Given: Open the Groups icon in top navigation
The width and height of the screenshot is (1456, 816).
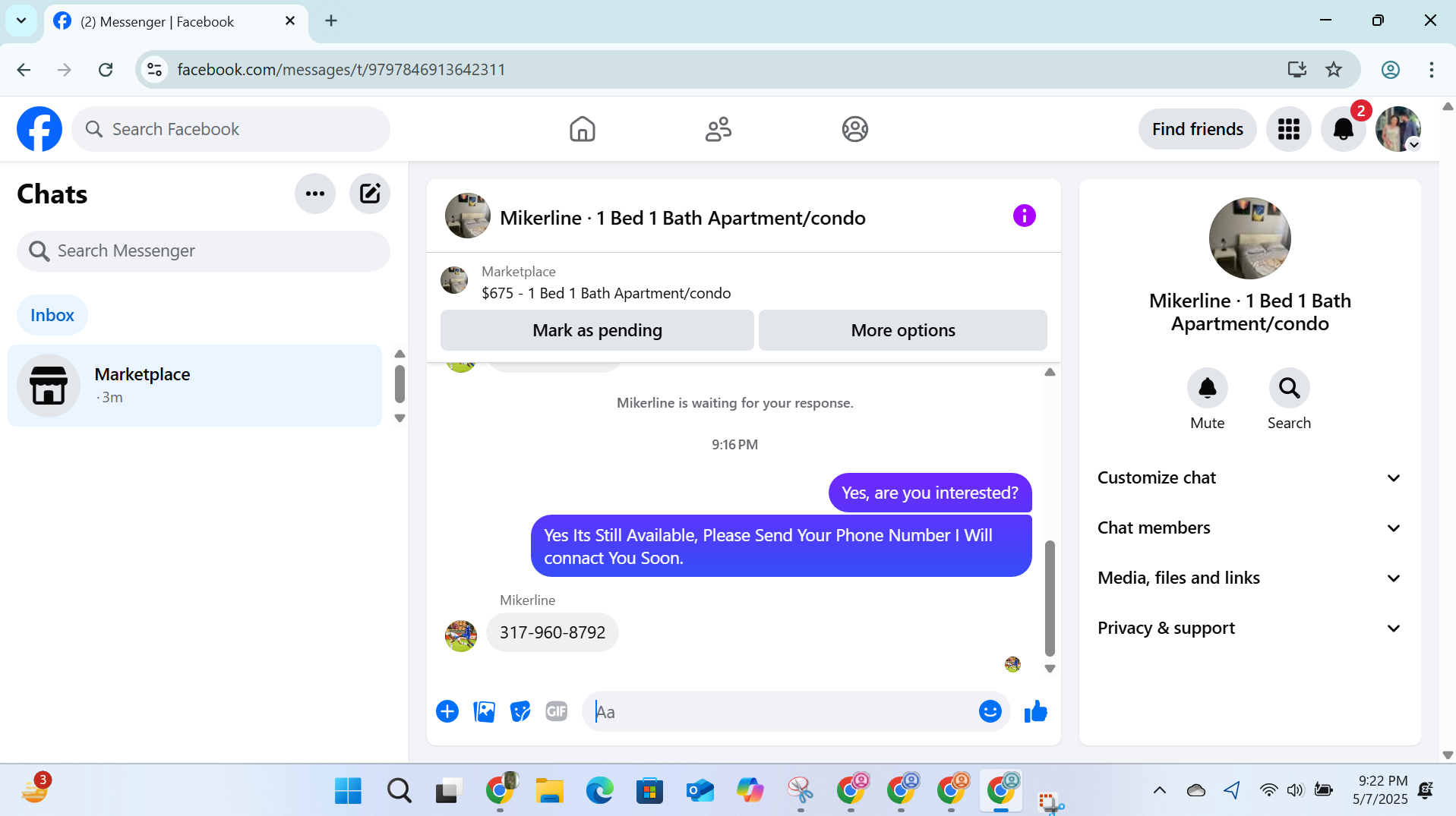Looking at the screenshot, I should pos(855,129).
